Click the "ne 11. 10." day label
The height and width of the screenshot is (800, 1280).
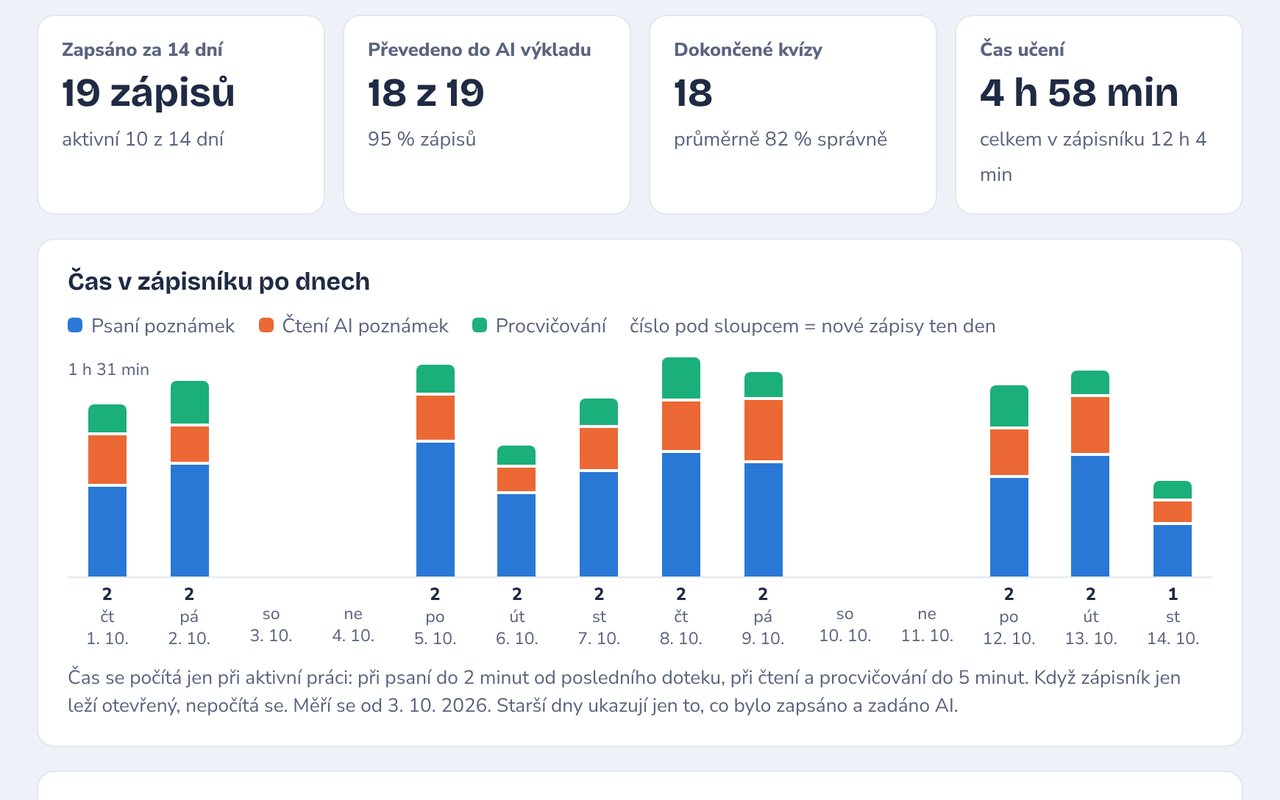click(927, 625)
